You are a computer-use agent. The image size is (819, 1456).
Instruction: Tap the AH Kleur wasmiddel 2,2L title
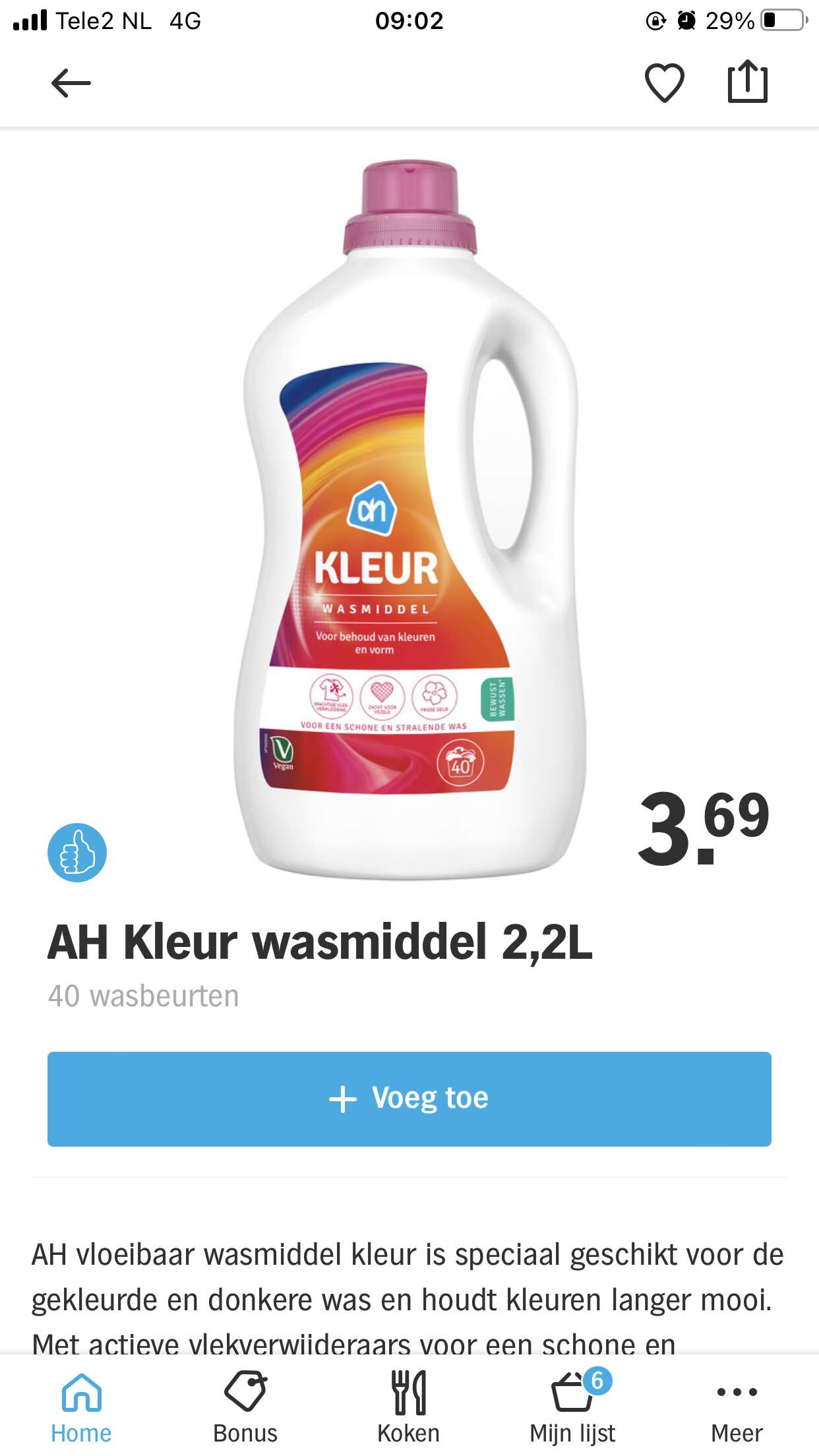(320, 942)
